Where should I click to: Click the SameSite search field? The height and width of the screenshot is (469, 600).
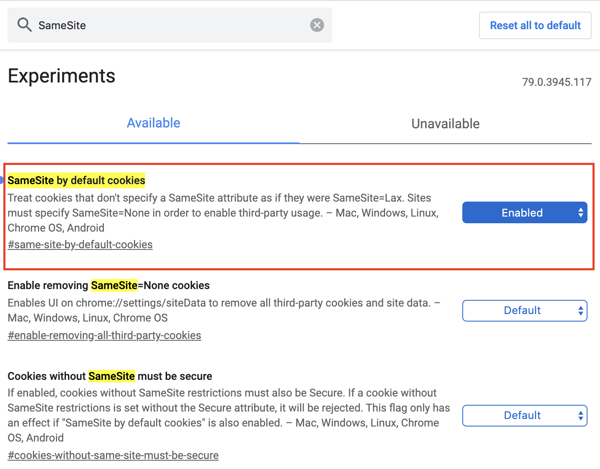[170, 25]
